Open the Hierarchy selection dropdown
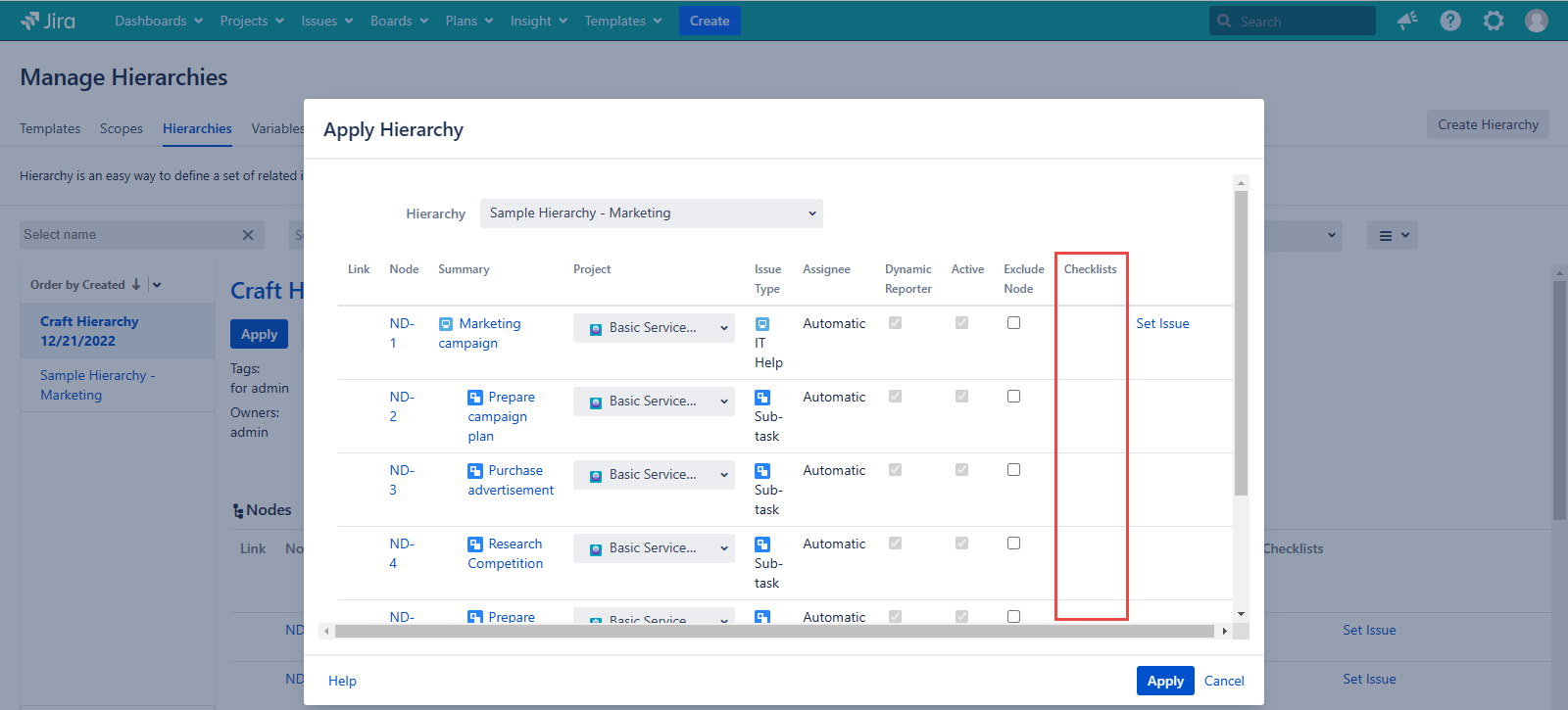 (x=651, y=213)
